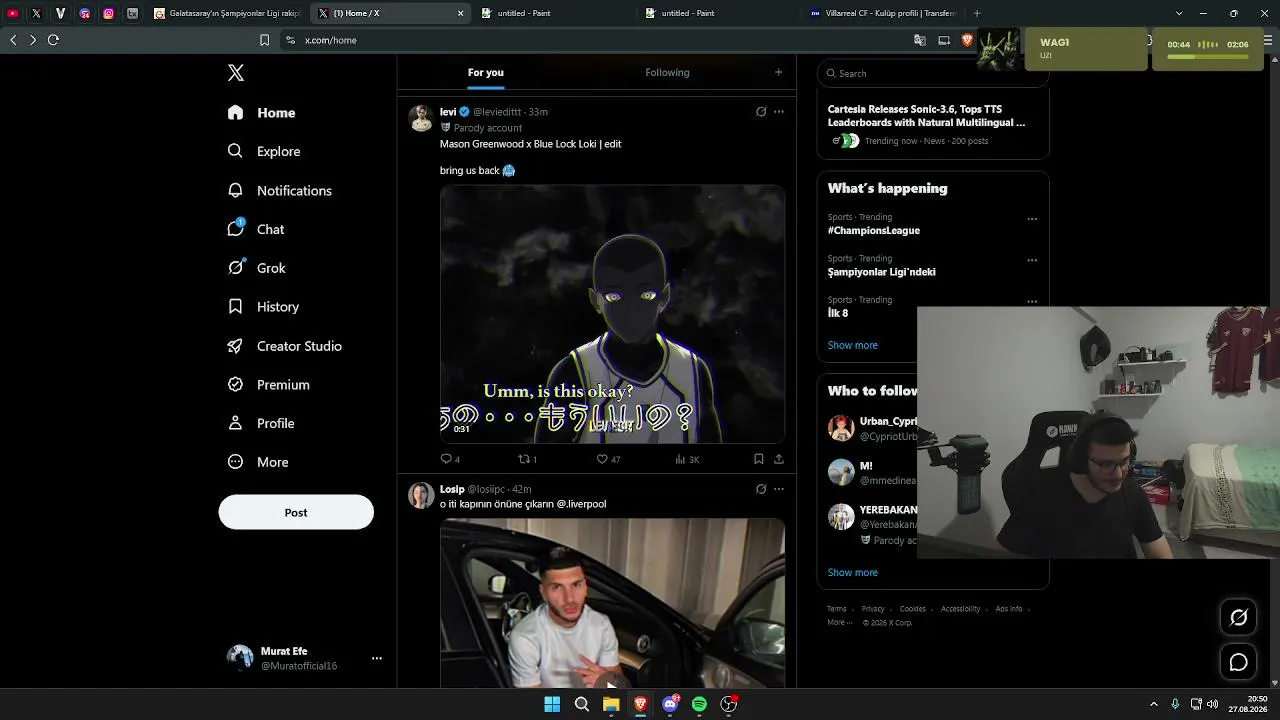Add a timeline with the plus icon
Viewport: 1280px width, 720px height.
tap(778, 72)
